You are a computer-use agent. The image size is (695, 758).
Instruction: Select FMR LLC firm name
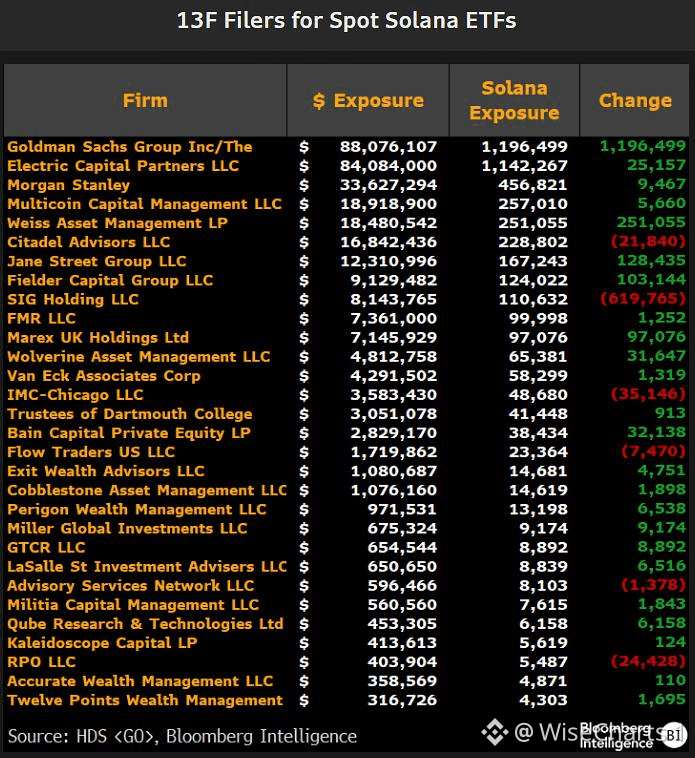pos(41,319)
